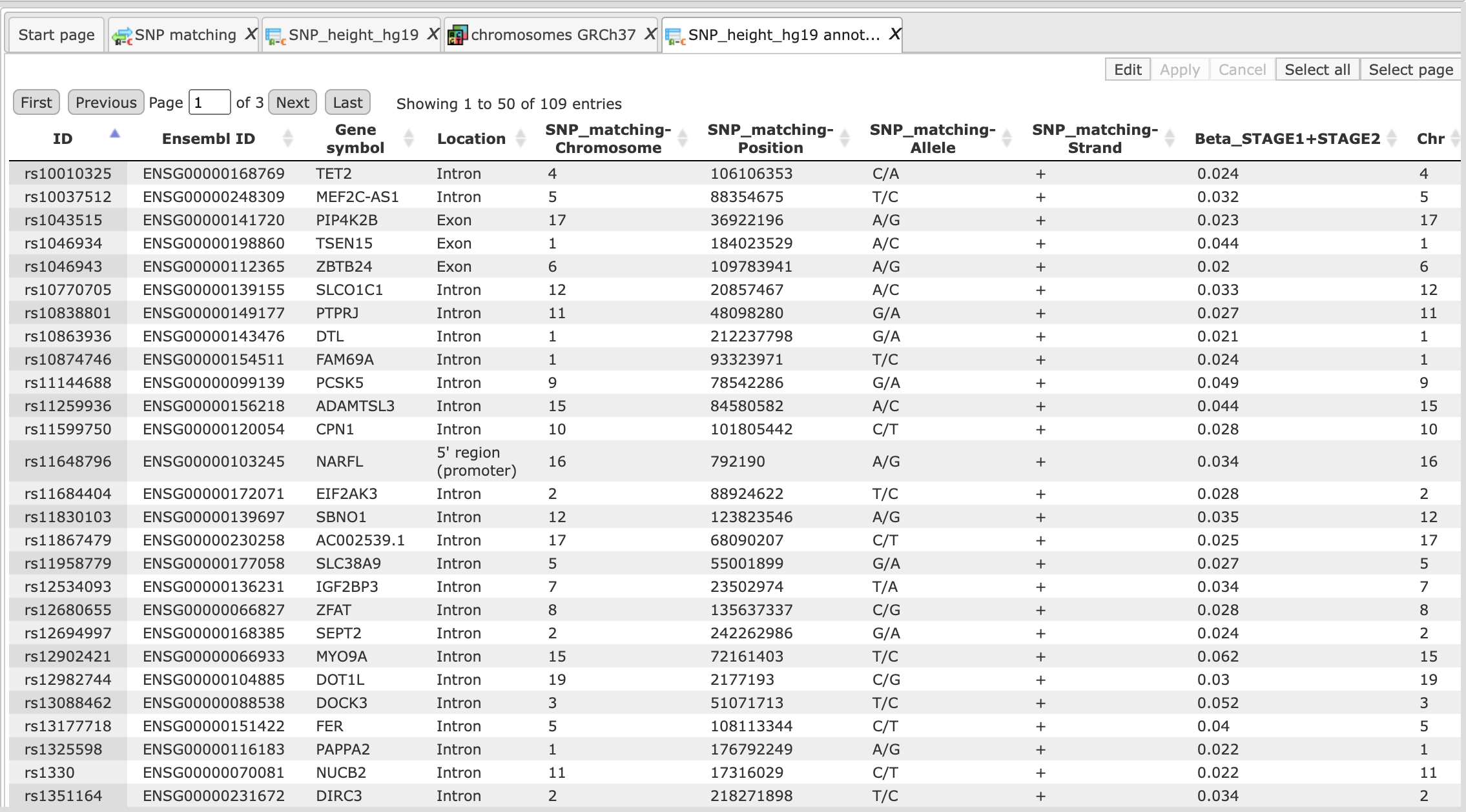Sort by Beta_STAGE1+STAGE2 column arrows
The image size is (1466, 812).
1392,138
